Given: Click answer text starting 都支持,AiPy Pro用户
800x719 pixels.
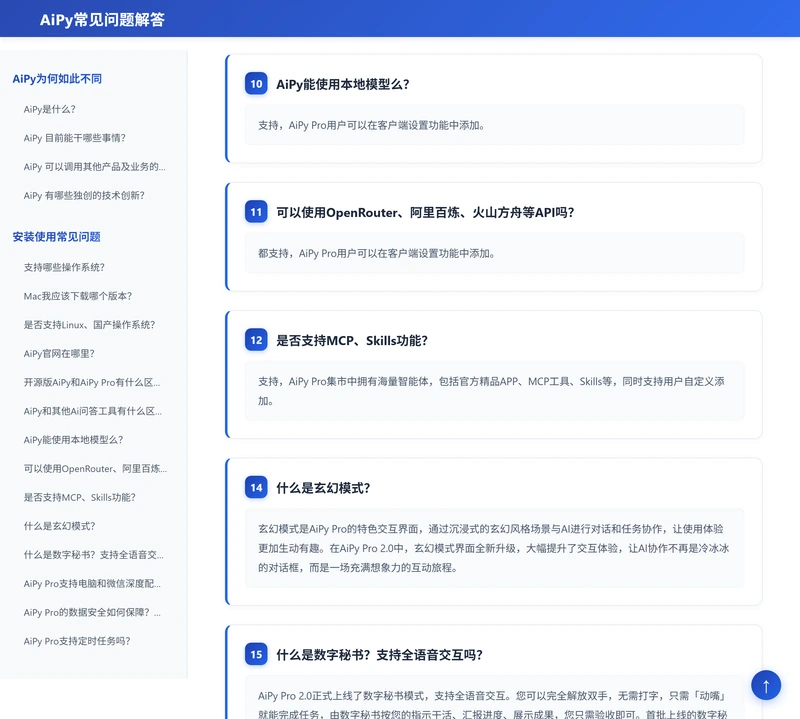Looking at the screenshot, I should click(377, 254).
